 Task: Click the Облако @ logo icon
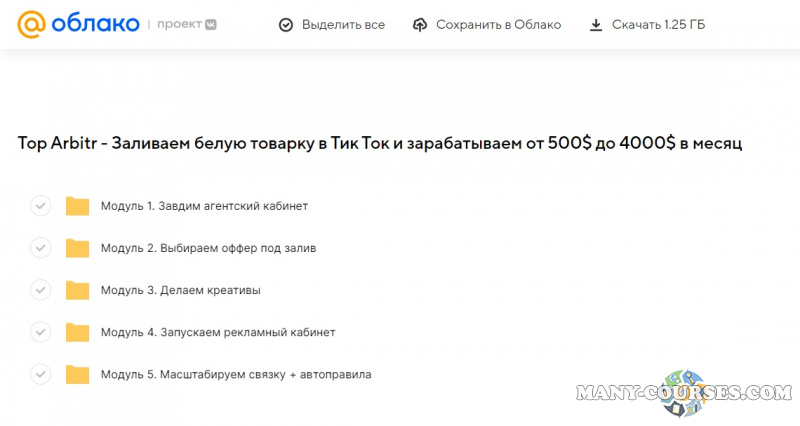point(32,24)
